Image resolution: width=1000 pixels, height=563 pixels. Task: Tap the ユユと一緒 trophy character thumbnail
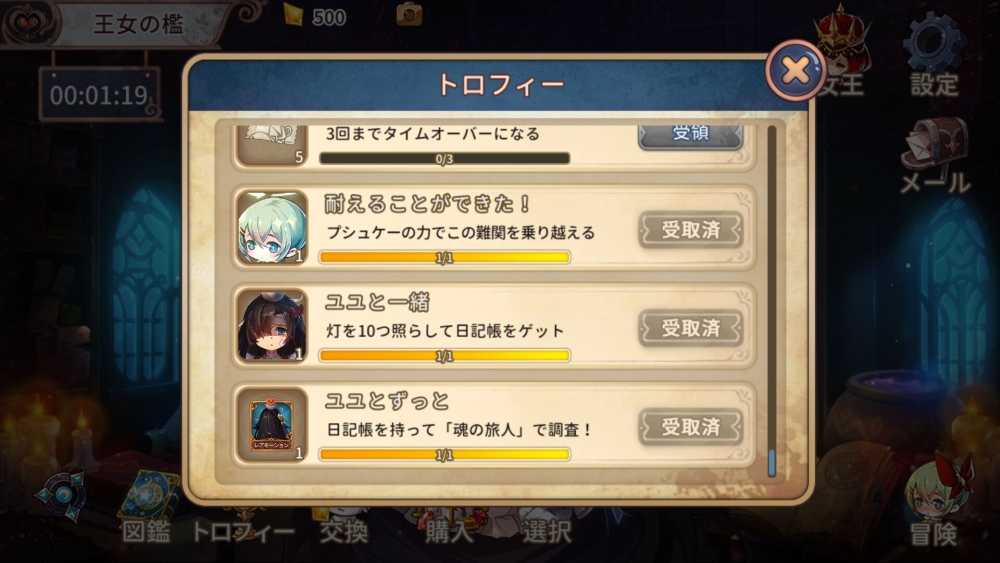(272, 325)
